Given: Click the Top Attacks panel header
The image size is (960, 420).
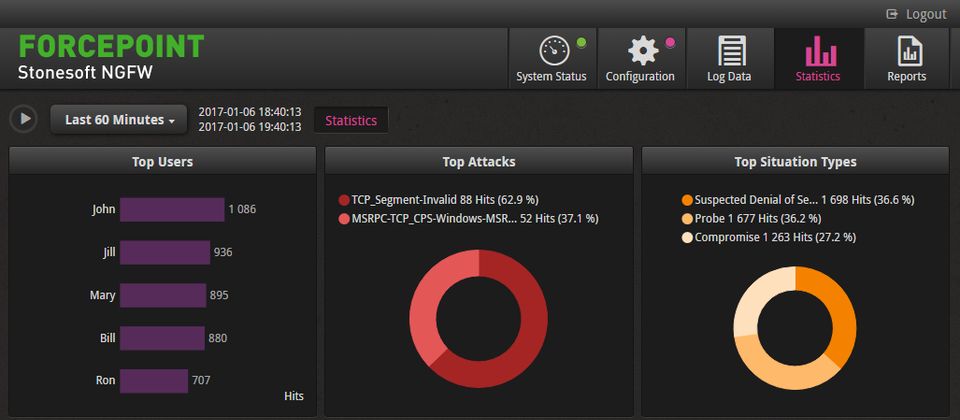Looking at the screenshot, I should [479, 161].
